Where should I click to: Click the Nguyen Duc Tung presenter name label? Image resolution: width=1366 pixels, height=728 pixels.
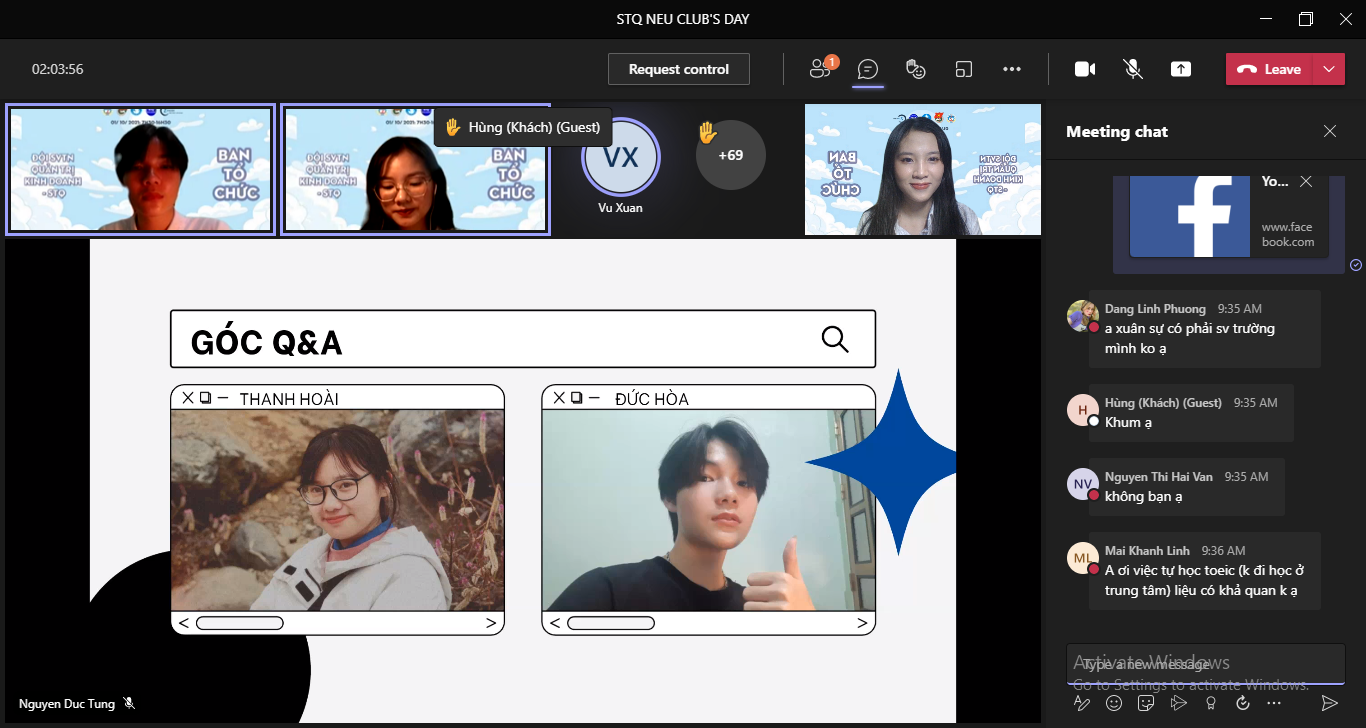point(68,704)
